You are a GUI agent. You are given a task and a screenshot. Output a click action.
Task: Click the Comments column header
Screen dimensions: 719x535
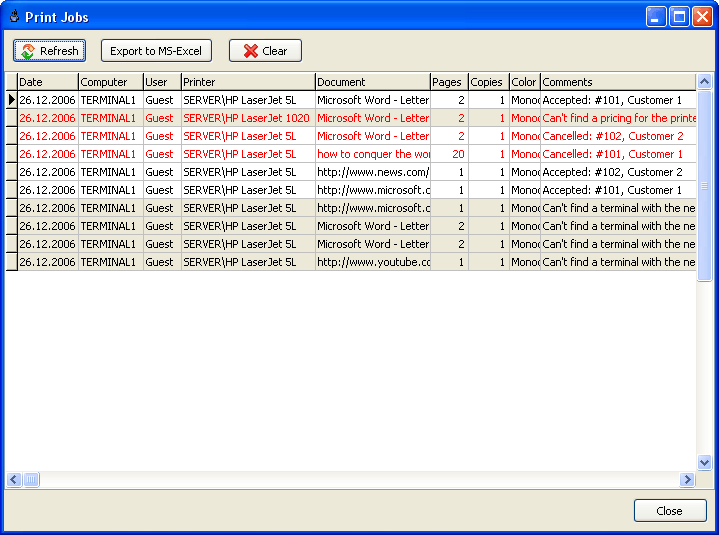(617, 82)
